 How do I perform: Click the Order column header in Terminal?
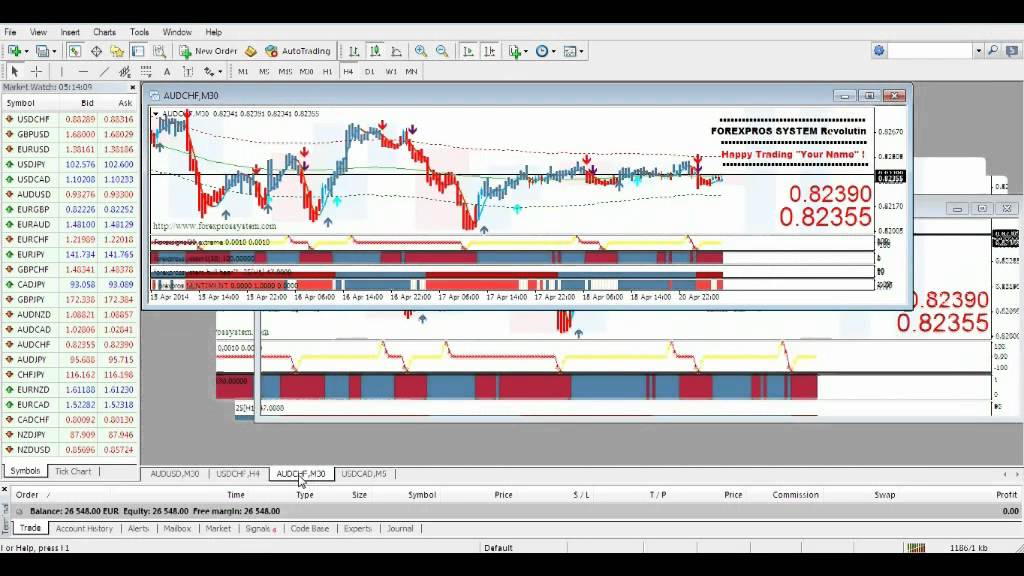(27, 494)
